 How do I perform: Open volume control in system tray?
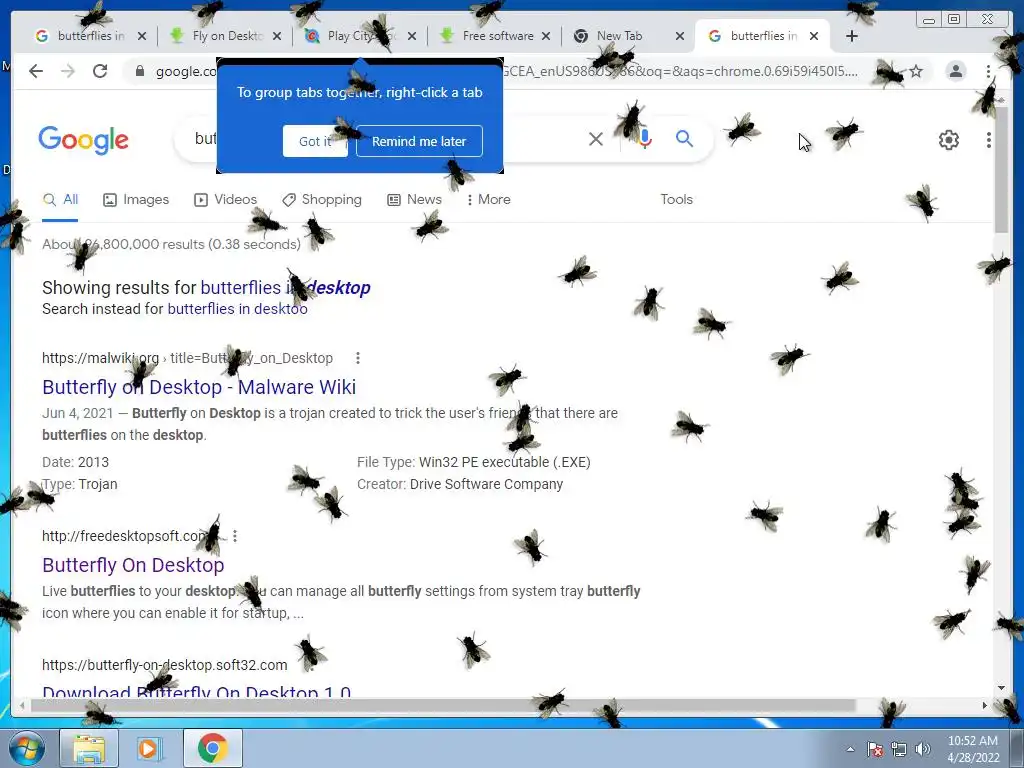(923, 749)
